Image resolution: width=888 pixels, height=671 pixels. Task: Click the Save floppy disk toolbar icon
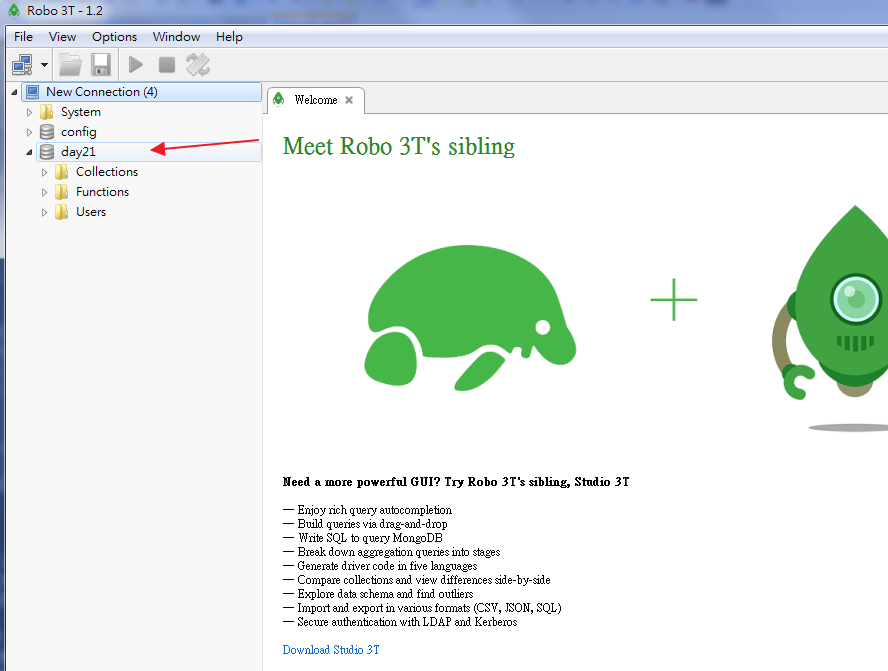pyautogui.click(x=101, y=65)
